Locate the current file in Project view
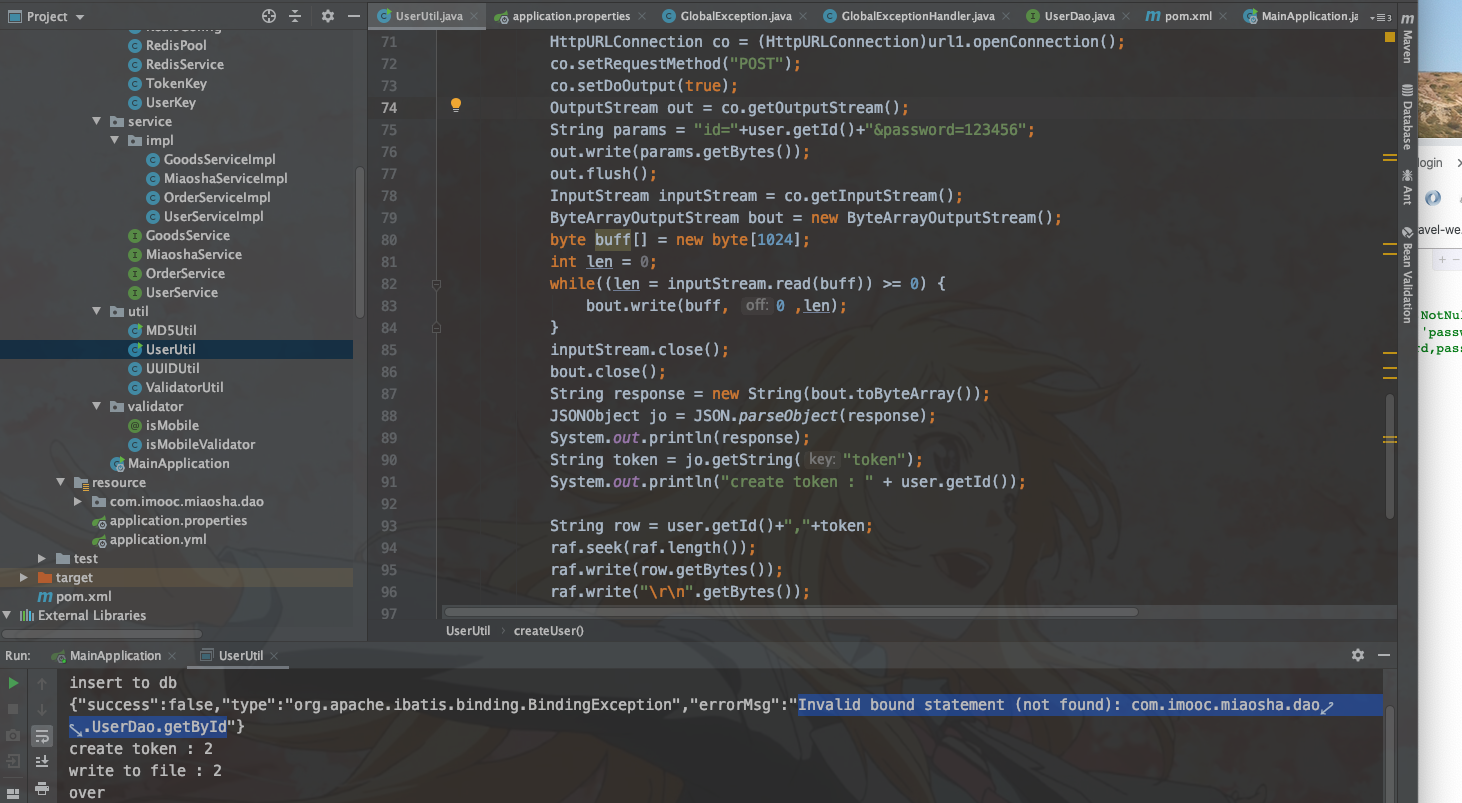 click(x=269, y=17)
